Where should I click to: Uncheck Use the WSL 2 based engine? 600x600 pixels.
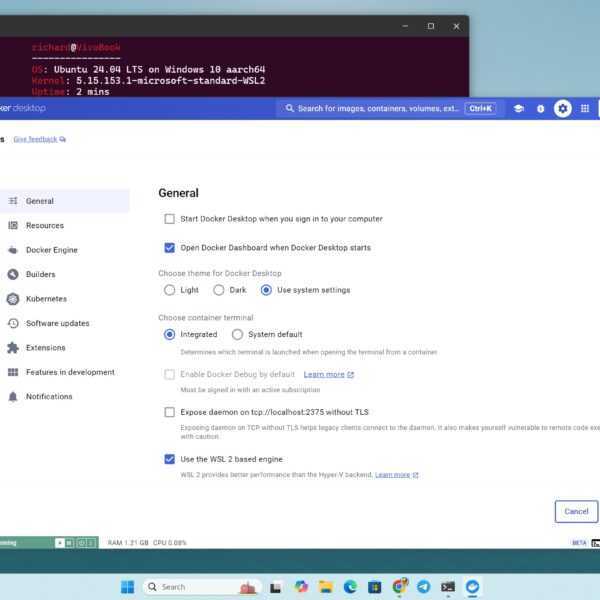(170, 459)
